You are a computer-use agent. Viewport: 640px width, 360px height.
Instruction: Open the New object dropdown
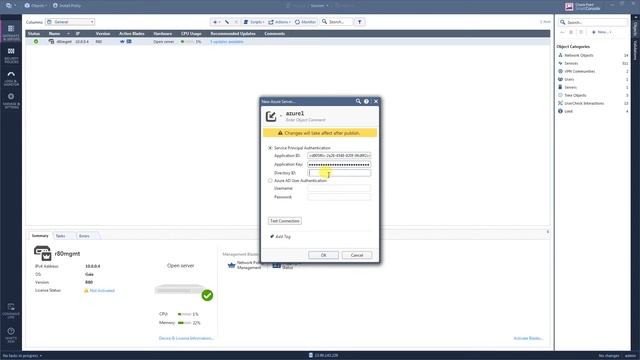(601, 32)
